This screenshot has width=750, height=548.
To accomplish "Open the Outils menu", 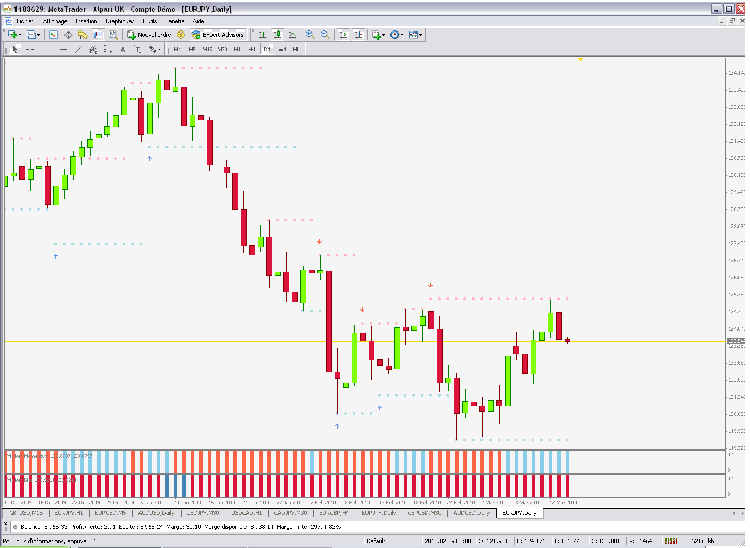I will (x=150, y=21).
